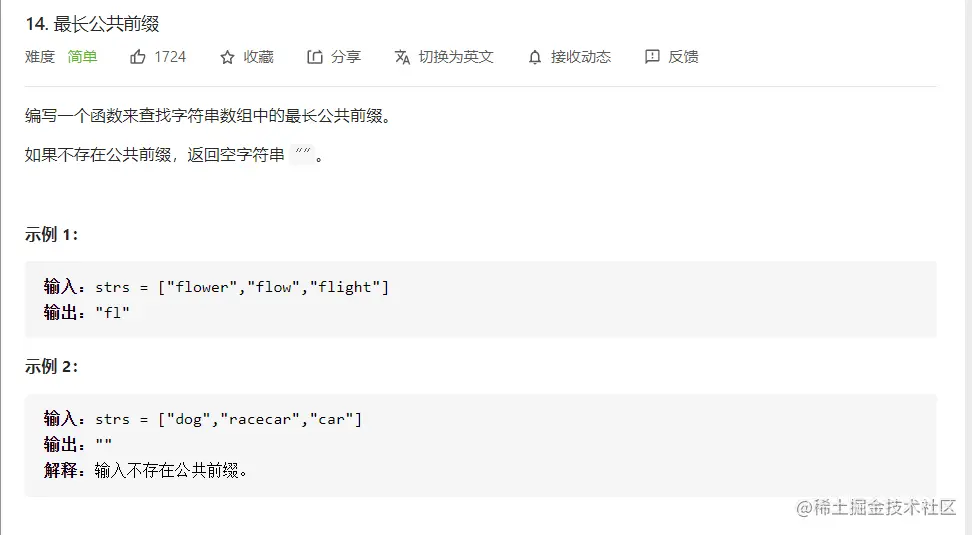Click the thumbs-up like icon
974x535 pixels.
(x=137, y=57)
